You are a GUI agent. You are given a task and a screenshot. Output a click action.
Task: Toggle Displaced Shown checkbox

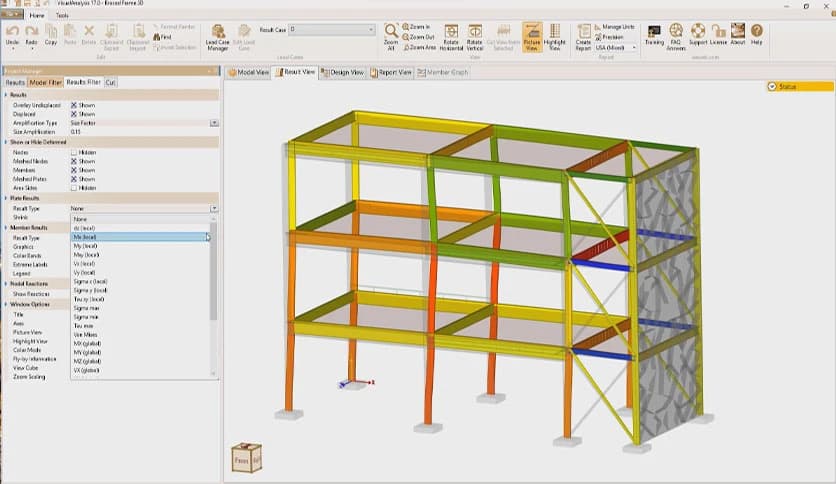[x=74, y=114]
